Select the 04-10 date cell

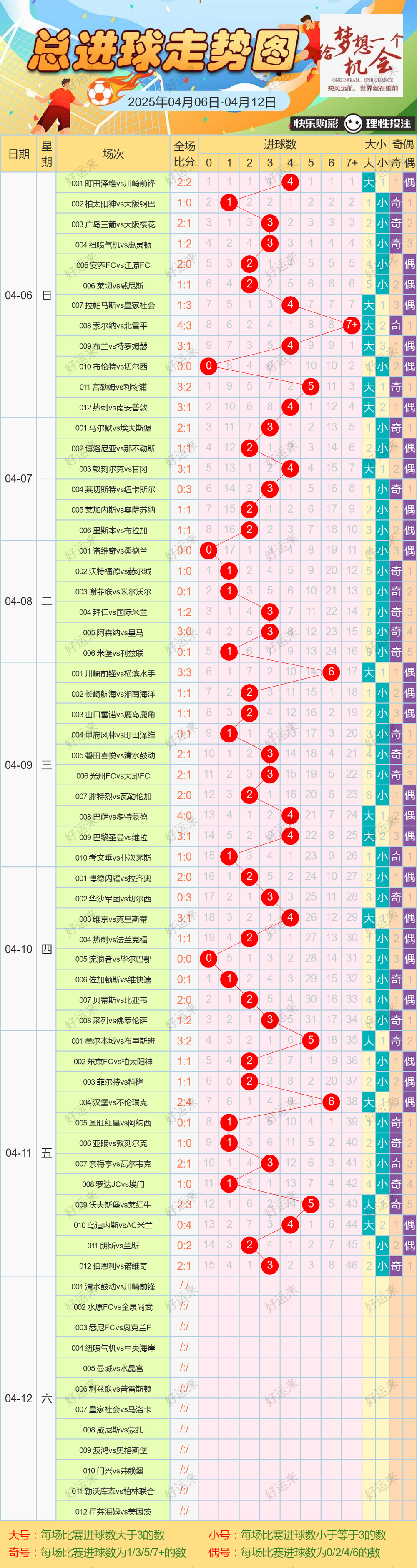tap(19, 949)
